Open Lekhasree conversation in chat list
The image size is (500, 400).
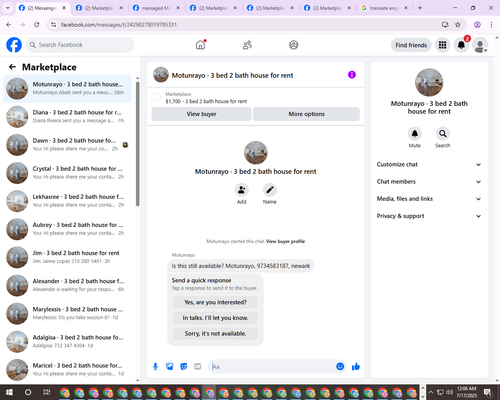point(67,201)
